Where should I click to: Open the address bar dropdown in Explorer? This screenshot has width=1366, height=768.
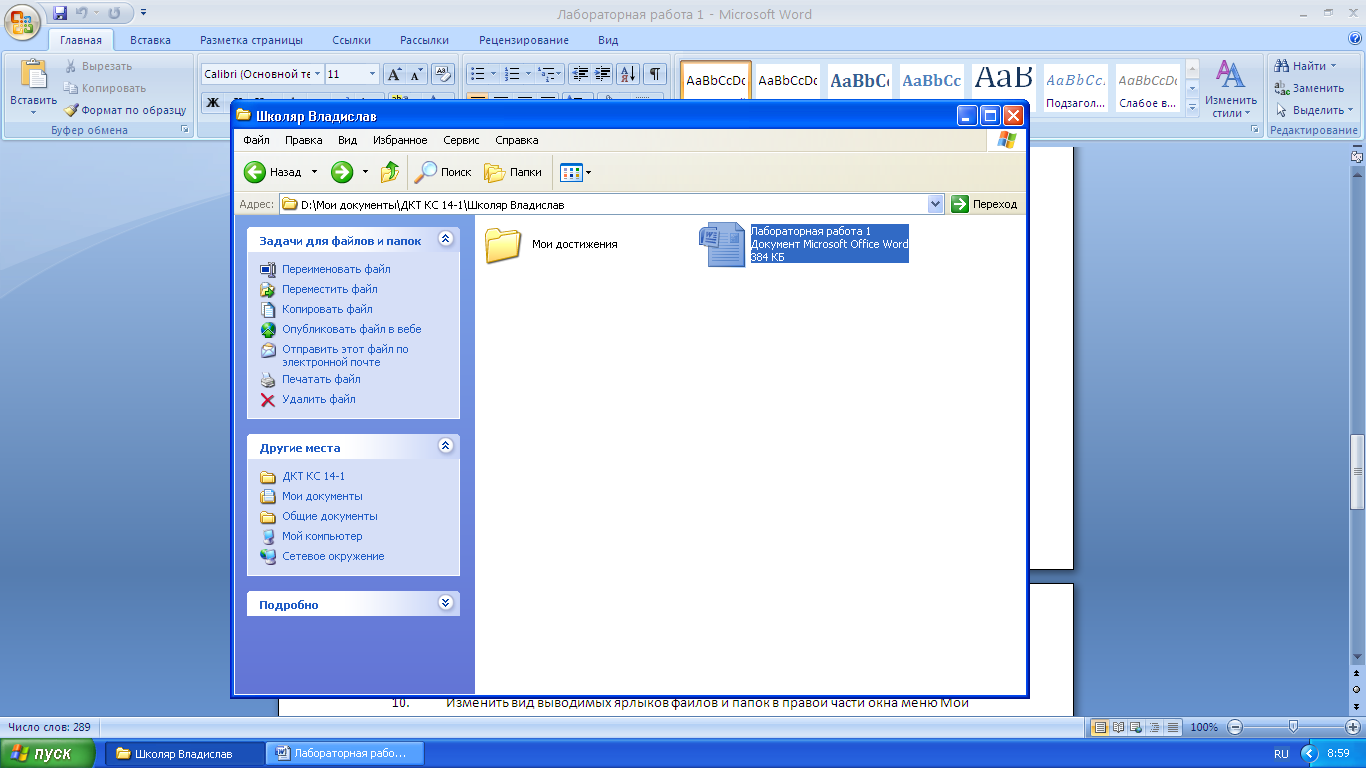coord(936,204)
